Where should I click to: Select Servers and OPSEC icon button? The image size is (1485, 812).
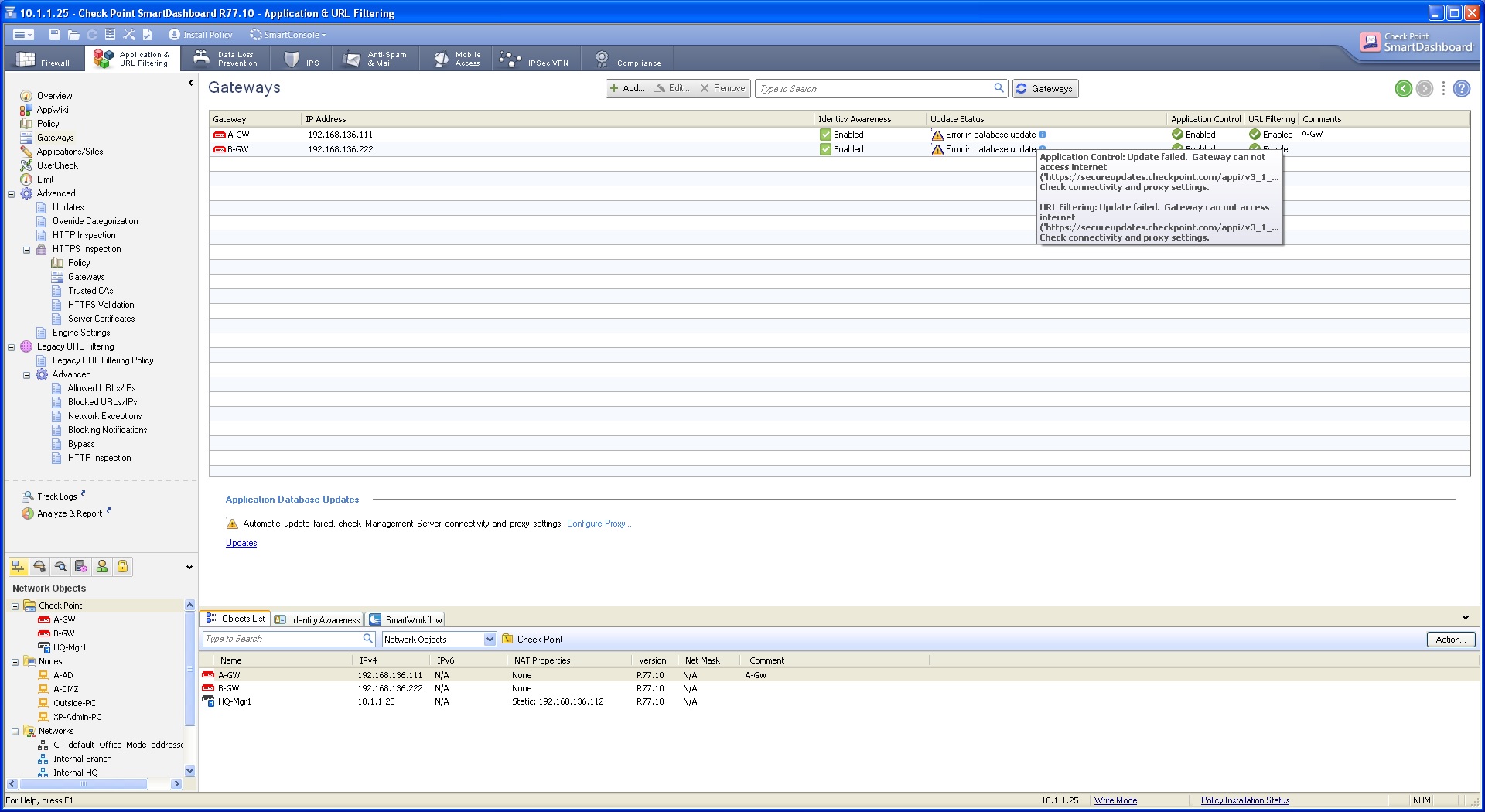pyautogui.click(x=81, y=567)
